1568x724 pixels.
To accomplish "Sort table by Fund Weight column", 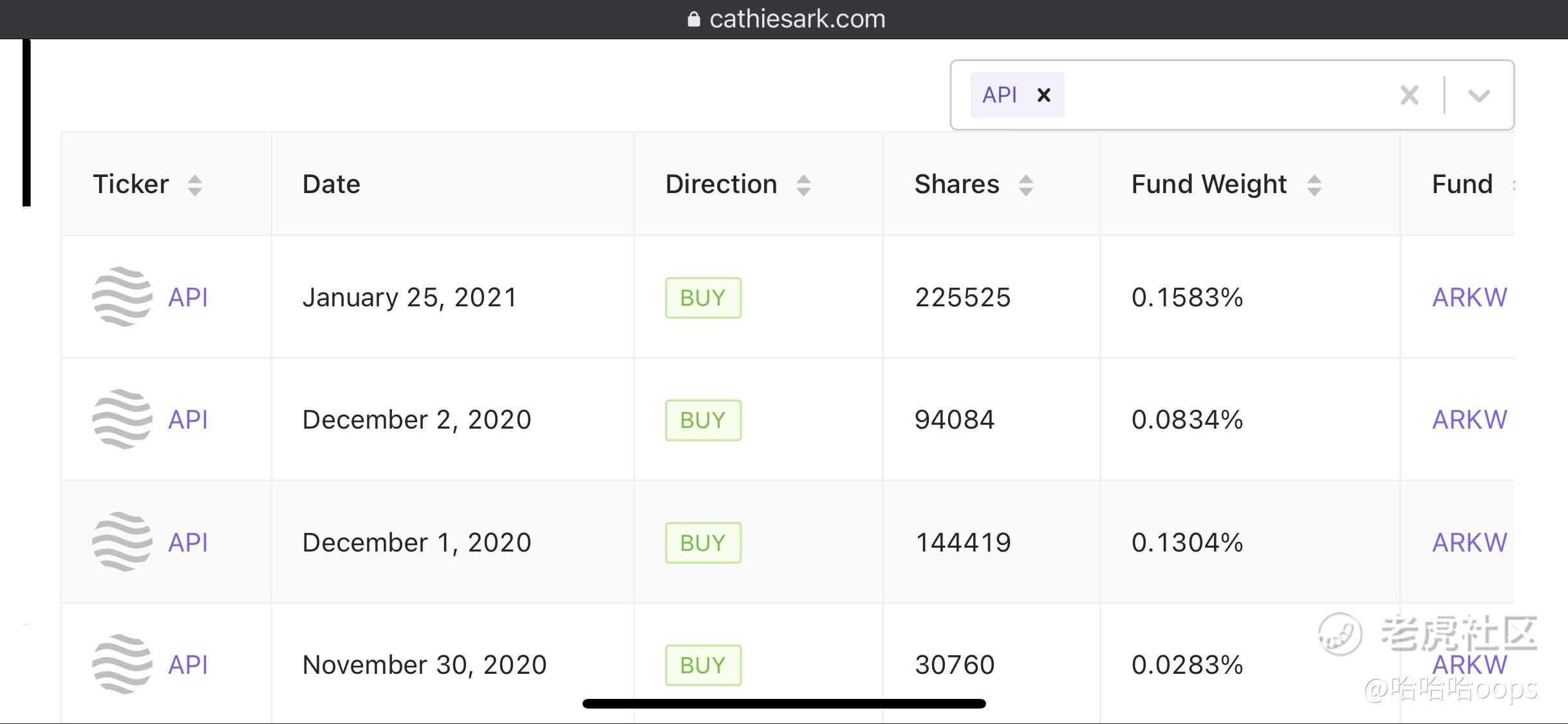I will tap(1314, 185).
